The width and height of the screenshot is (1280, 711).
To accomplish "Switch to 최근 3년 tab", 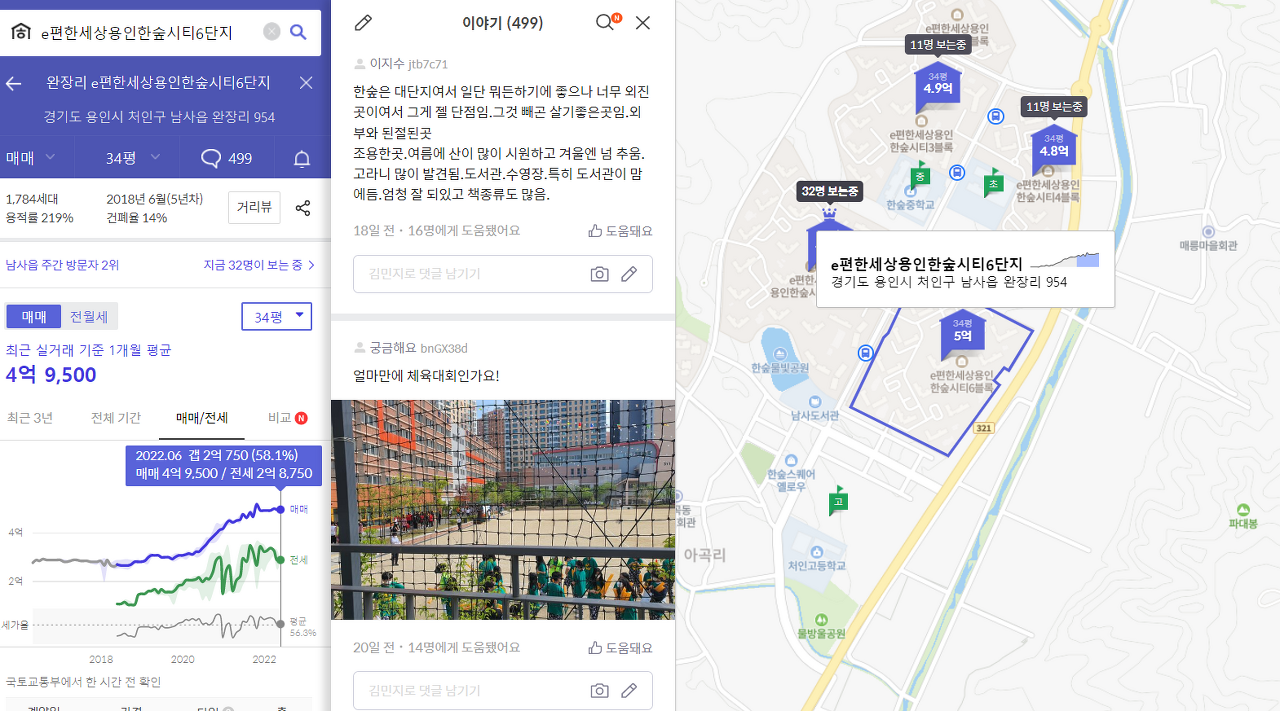I will (x=30, y=418).
